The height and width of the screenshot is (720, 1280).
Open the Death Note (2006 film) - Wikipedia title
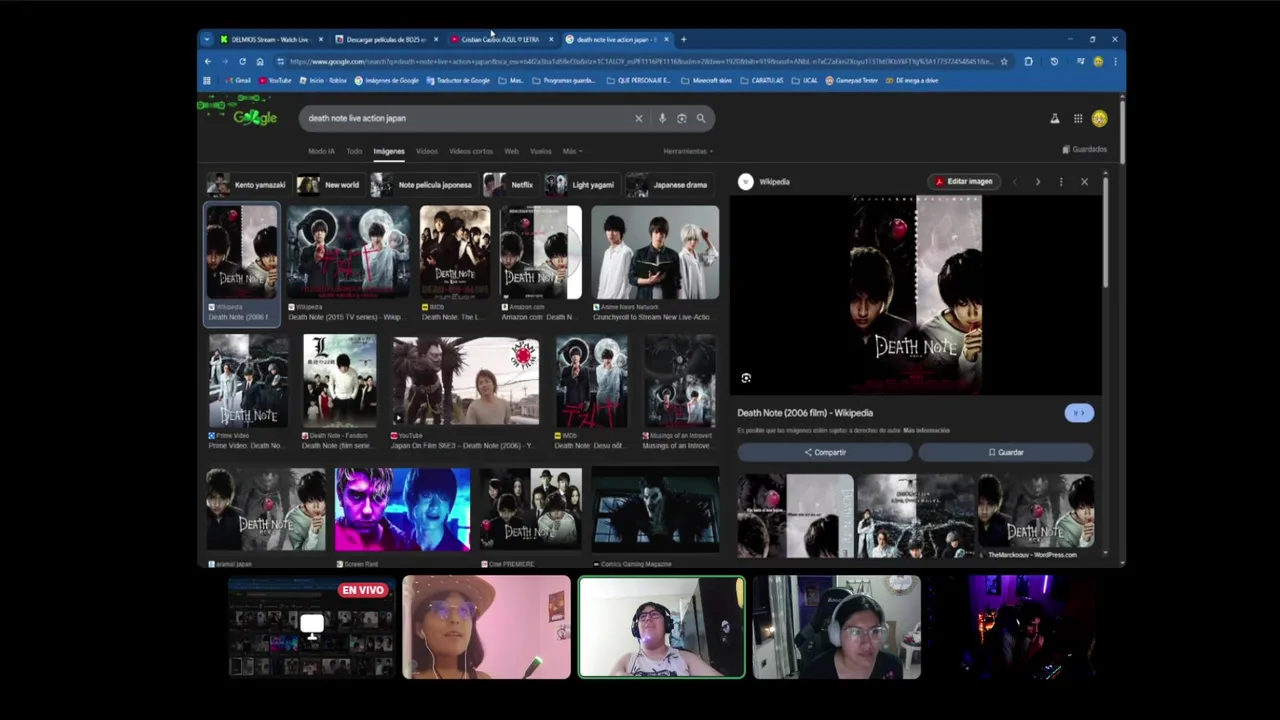point(805,412)
